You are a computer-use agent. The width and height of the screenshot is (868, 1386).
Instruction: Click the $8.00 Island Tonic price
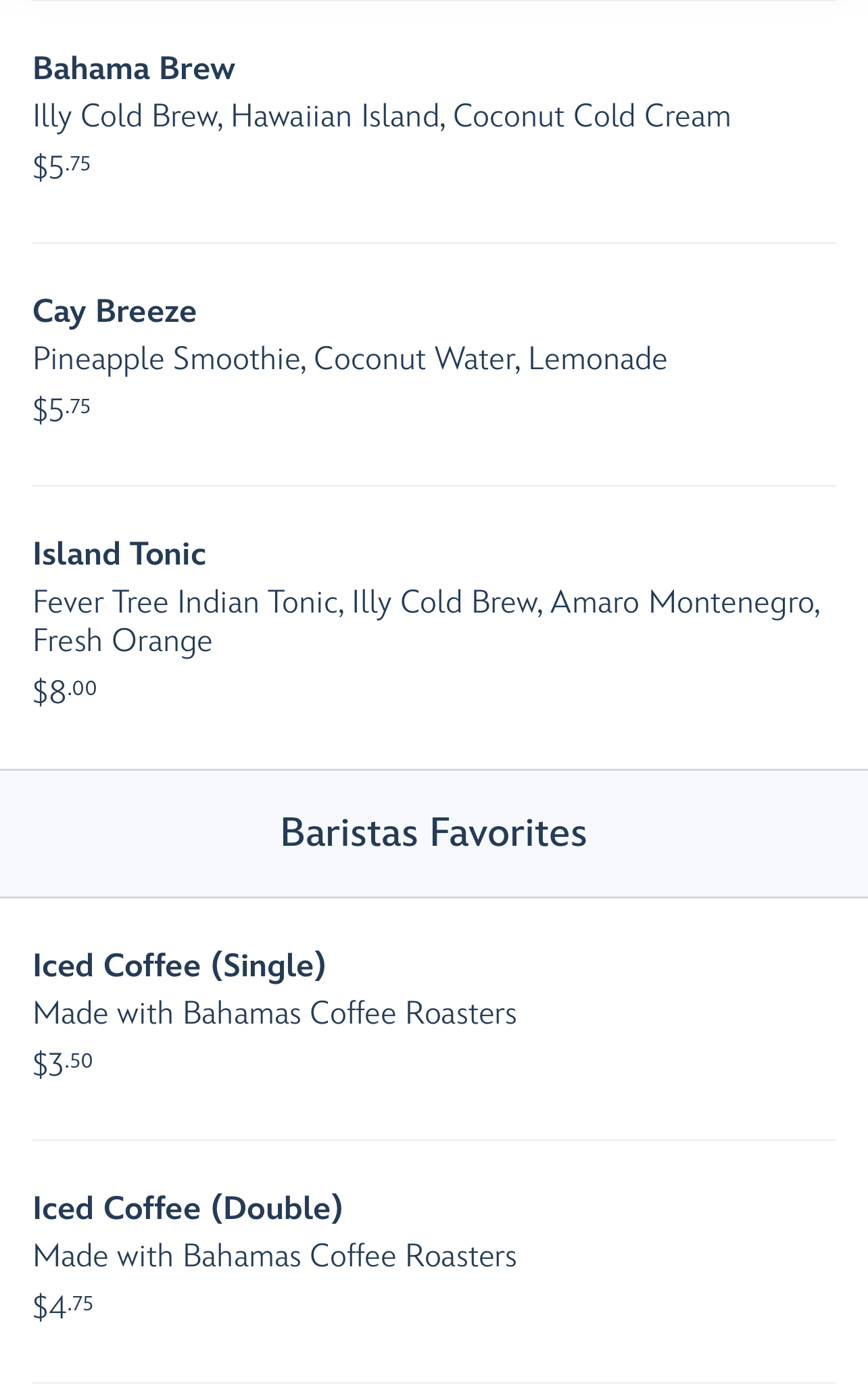[65, 691]
